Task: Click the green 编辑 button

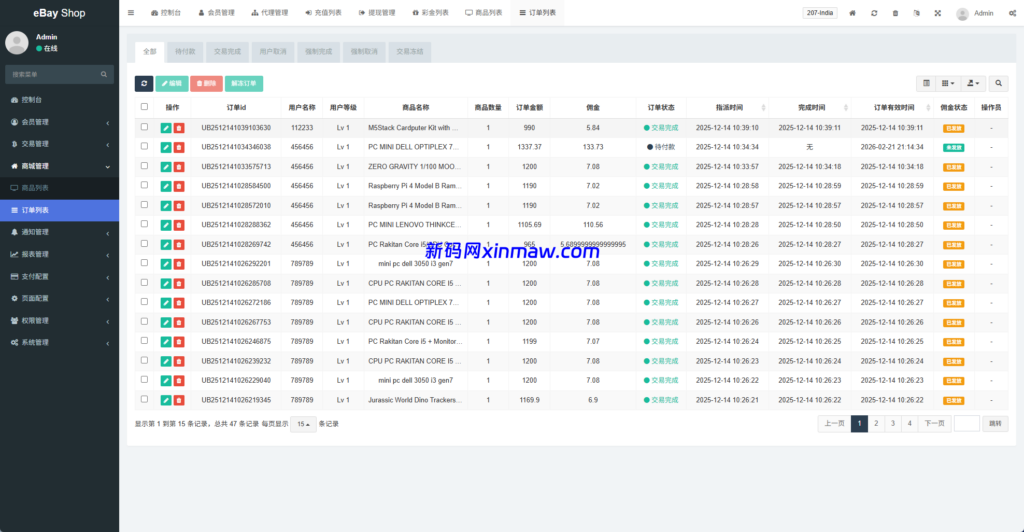Action: point(172,84)
